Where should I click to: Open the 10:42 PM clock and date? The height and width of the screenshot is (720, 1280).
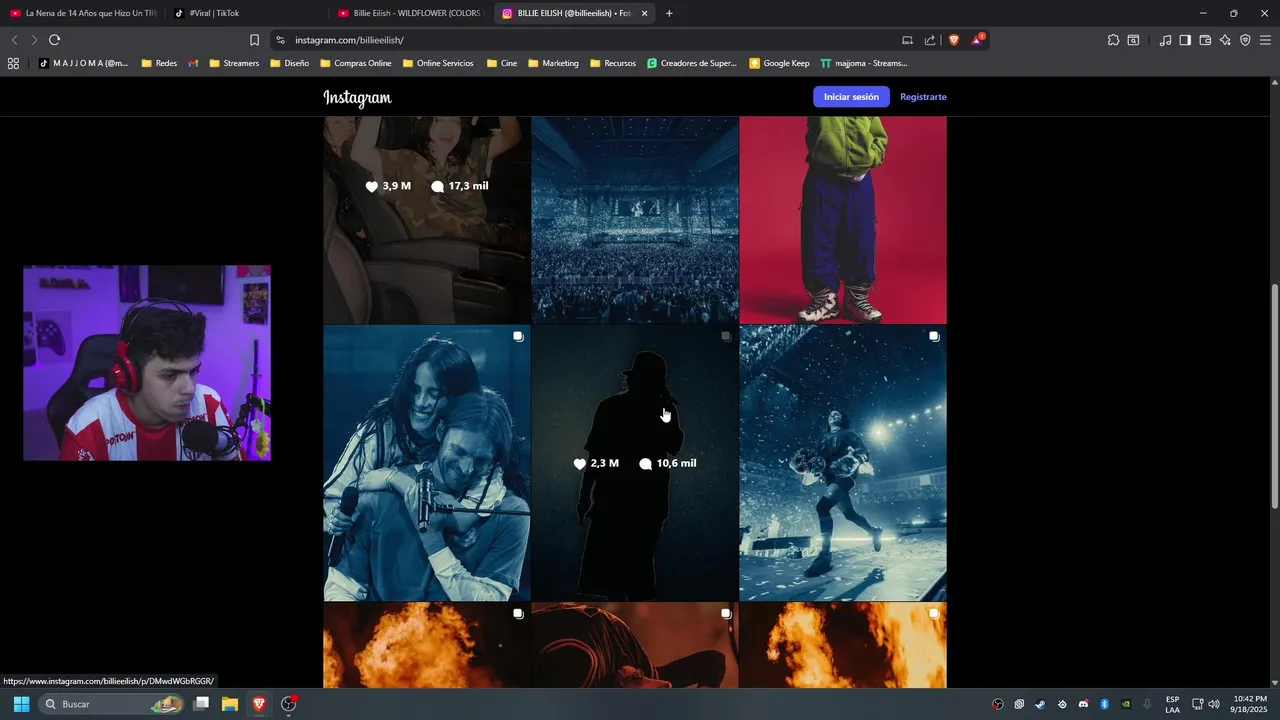pos(1250,704)
